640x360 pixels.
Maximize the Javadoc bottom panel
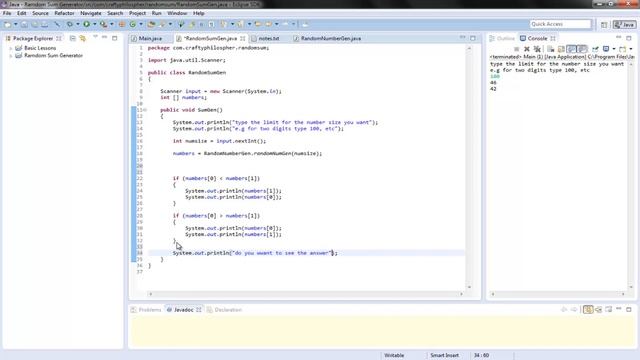[x=629, y=310]
